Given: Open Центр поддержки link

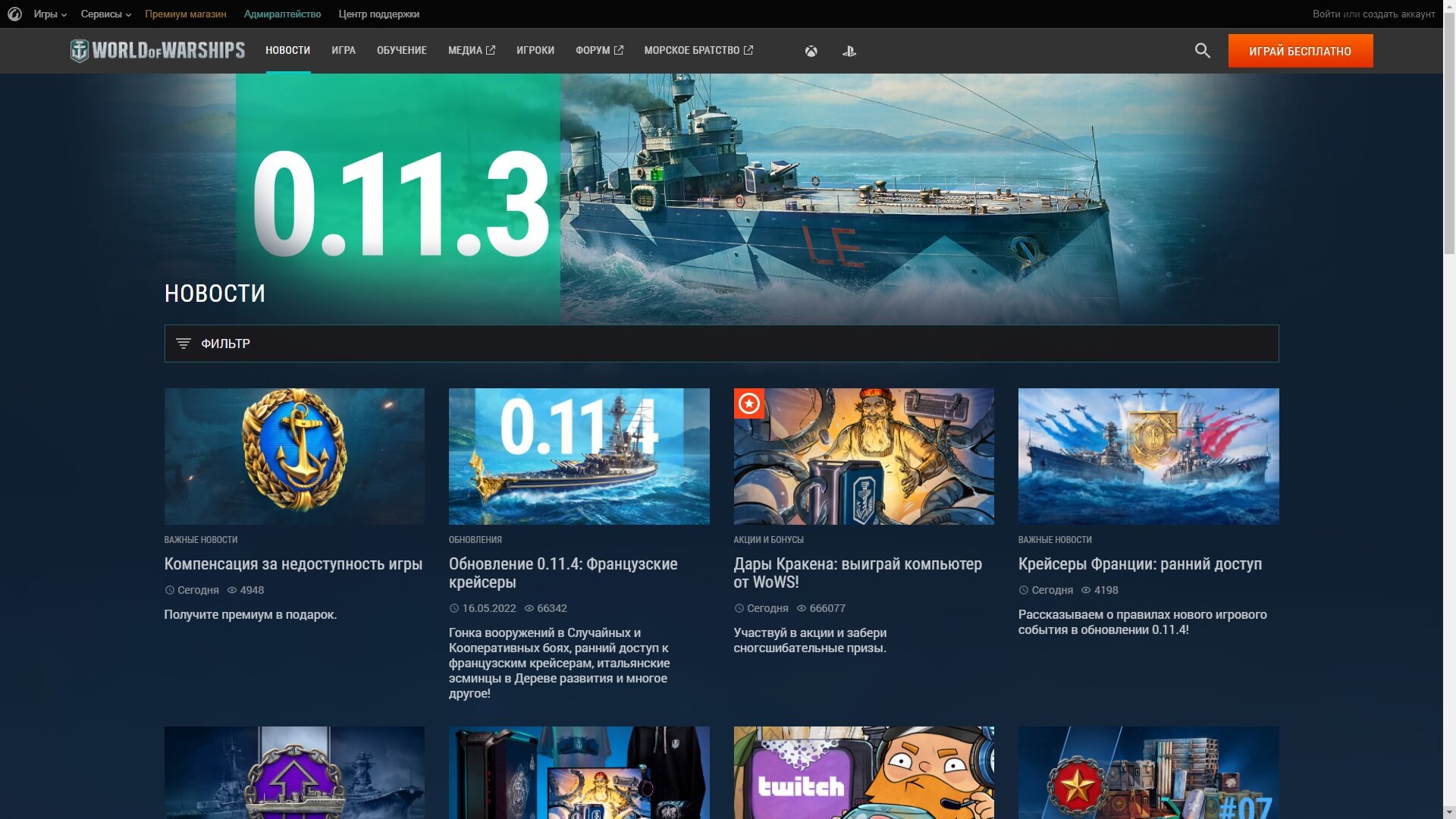Looking at the screenshot, I should 378,14.
